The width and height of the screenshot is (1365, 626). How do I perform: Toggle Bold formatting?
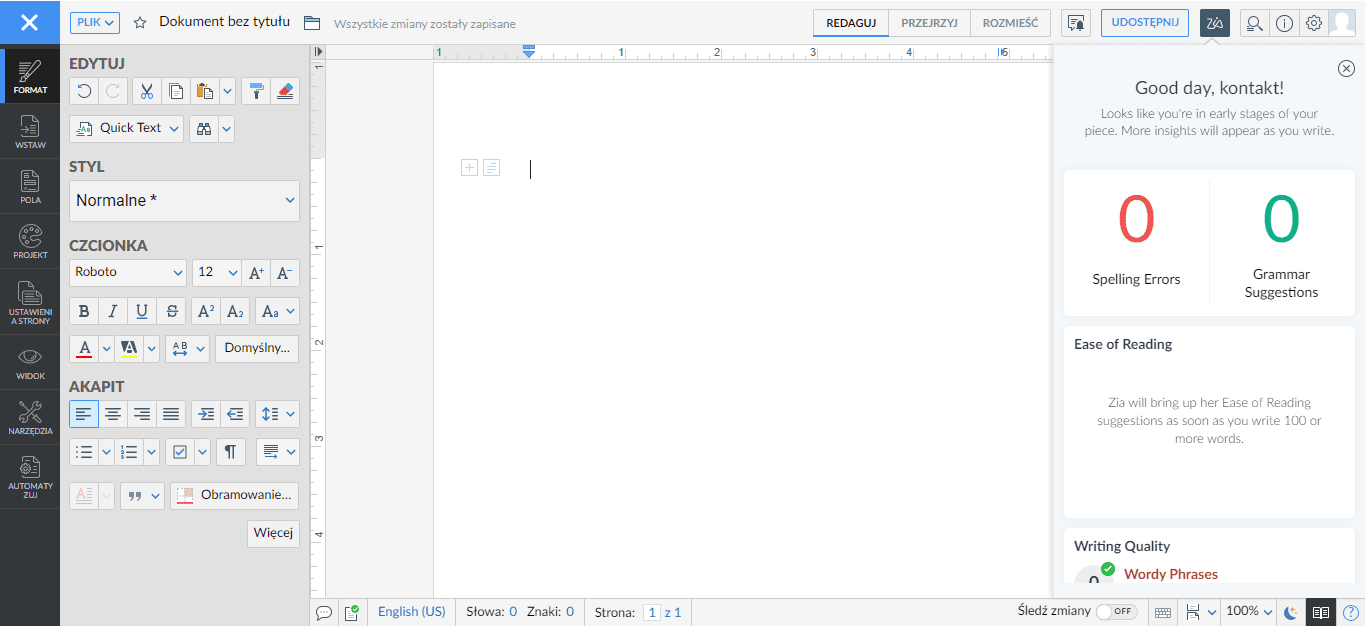84,312
